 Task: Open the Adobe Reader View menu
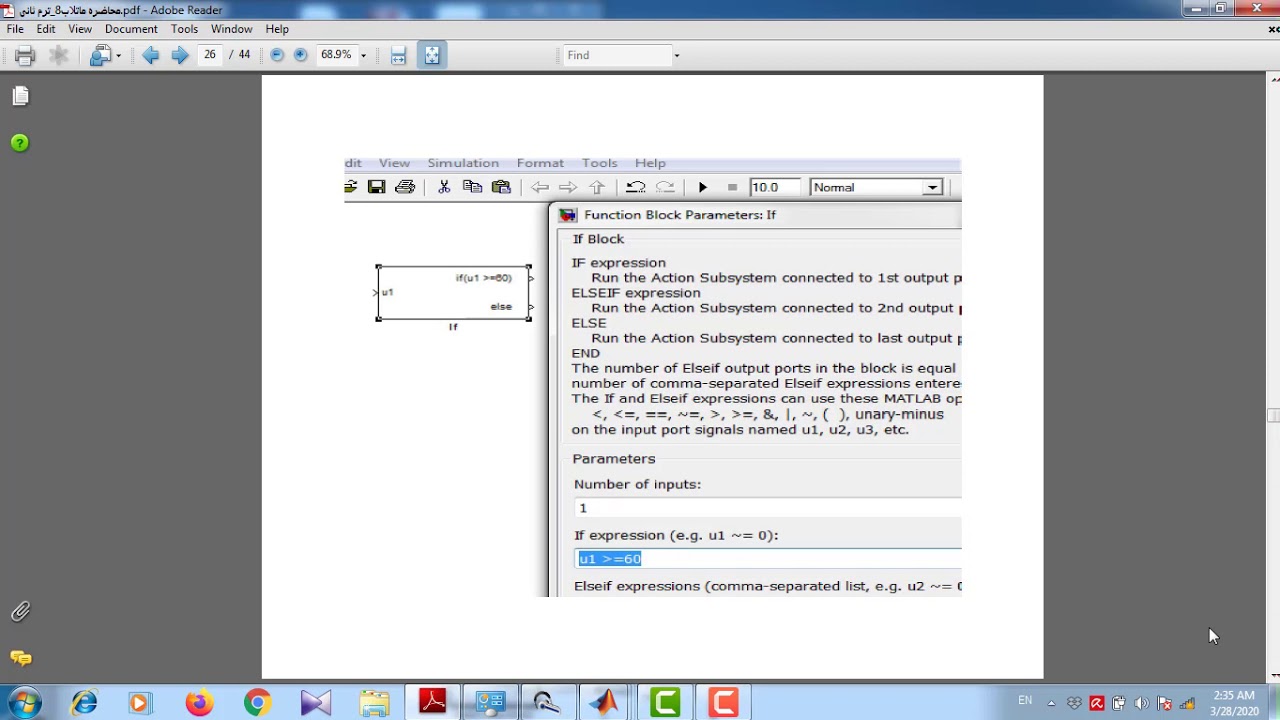[80, 29]
